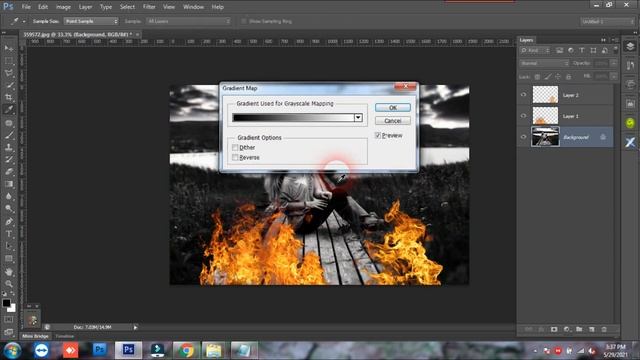Click the Windows Start button
Screen dimensions: 640x360
coord(13,351)
